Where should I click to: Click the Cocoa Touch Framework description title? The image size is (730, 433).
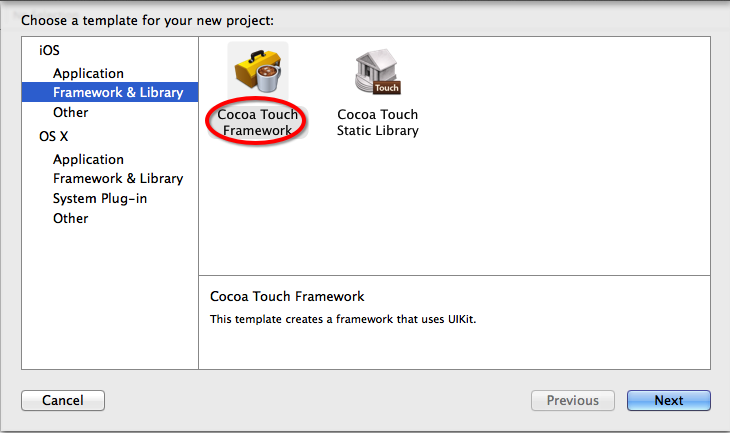[x=287, y=297]
